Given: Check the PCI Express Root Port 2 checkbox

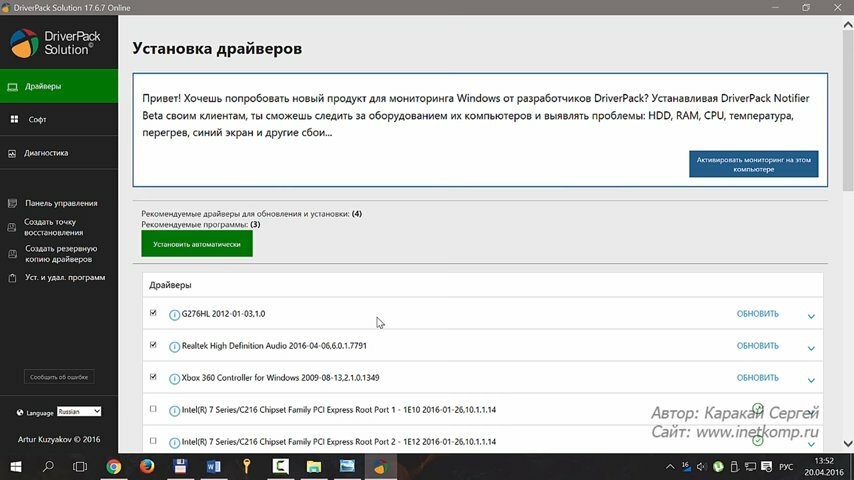Looking at the screenshot, I should pos(153,441).
